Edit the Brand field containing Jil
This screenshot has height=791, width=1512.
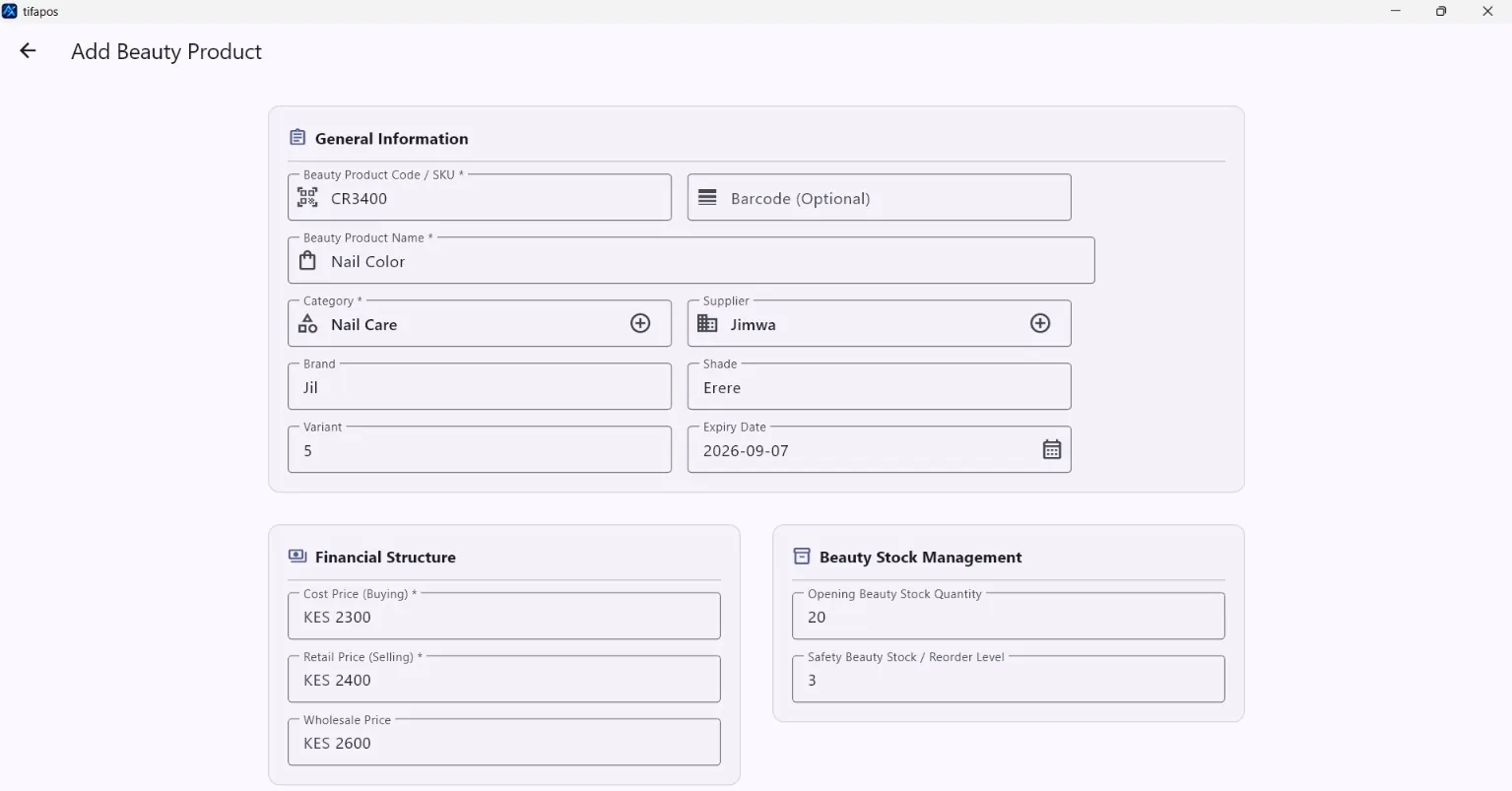pos(480,386)
